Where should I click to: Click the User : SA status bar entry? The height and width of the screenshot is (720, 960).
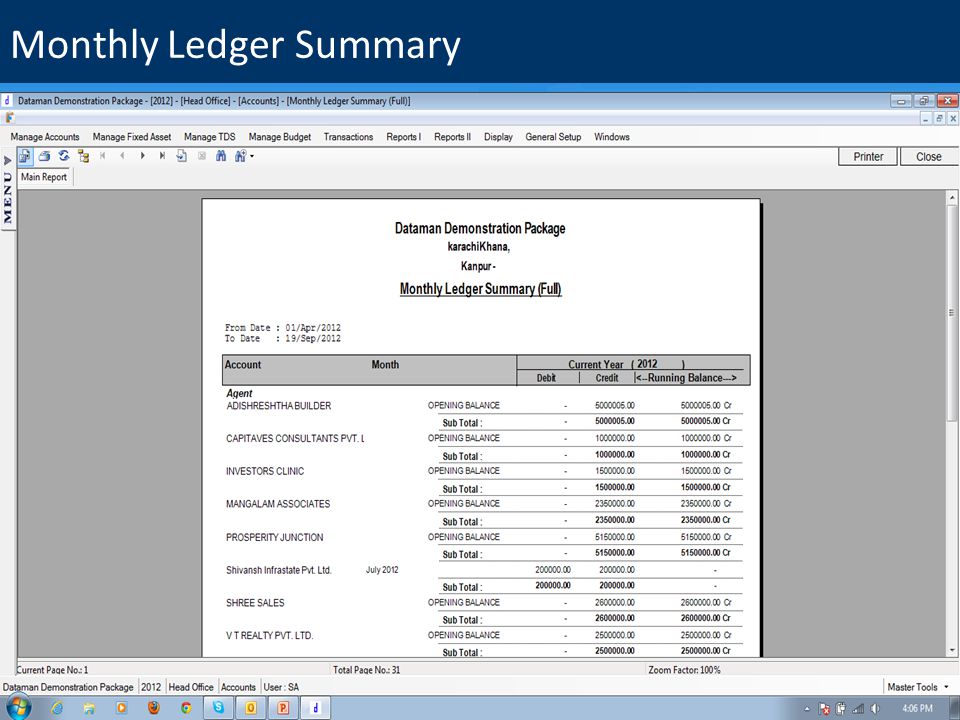pyautogui.click(x=281, y=687)
